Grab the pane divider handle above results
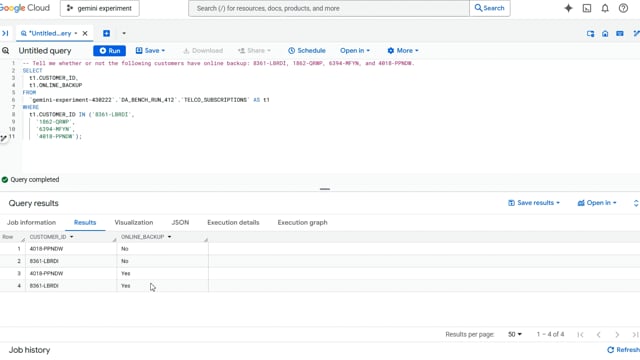This screenshot has height=360, width=640. click(325, 189)
